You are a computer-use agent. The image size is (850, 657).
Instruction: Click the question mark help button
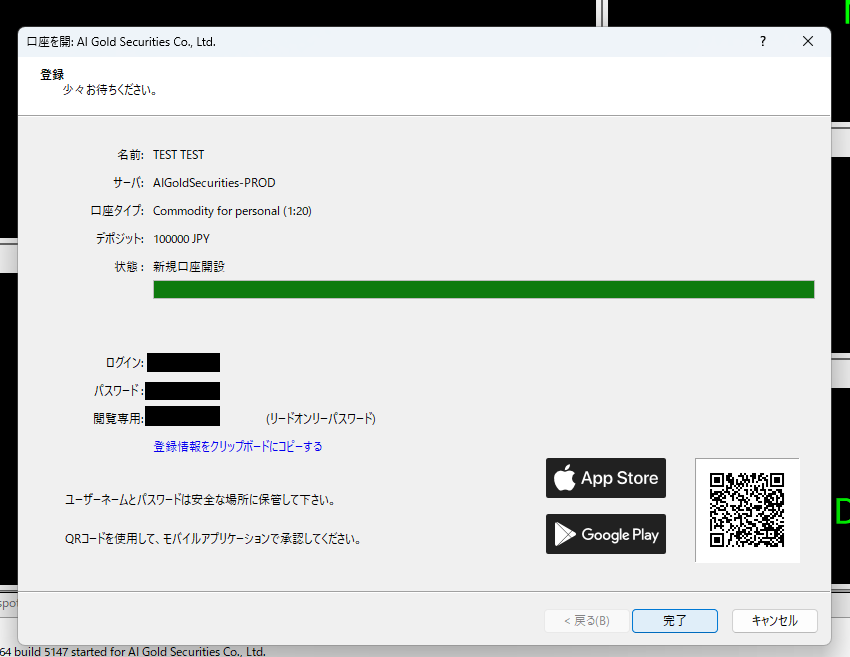pyautogui.click(x=763, y=41)
